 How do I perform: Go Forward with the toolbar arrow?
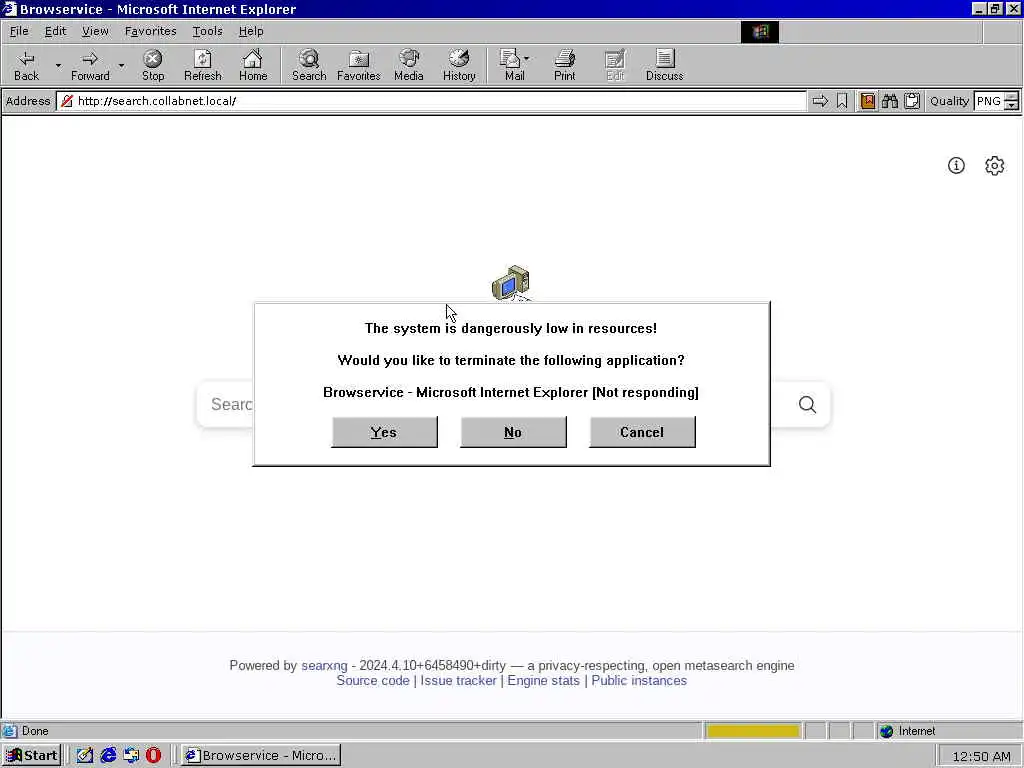[x=90, y=65]
